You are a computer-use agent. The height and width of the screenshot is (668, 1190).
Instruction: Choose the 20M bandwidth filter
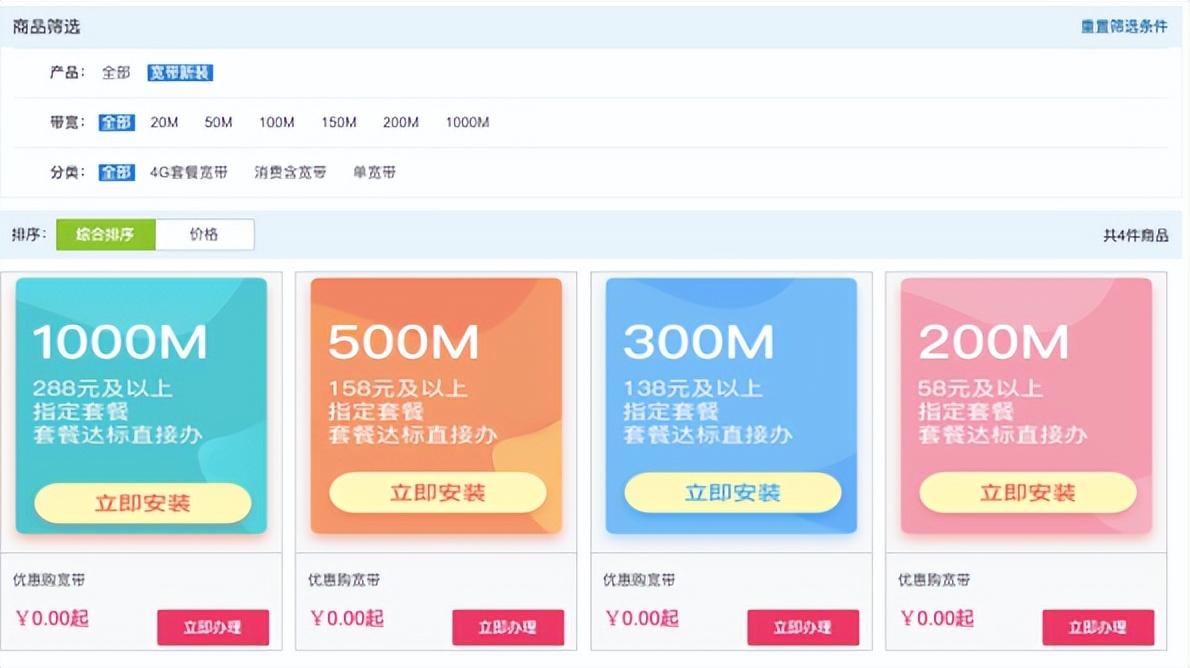(164, 122)
